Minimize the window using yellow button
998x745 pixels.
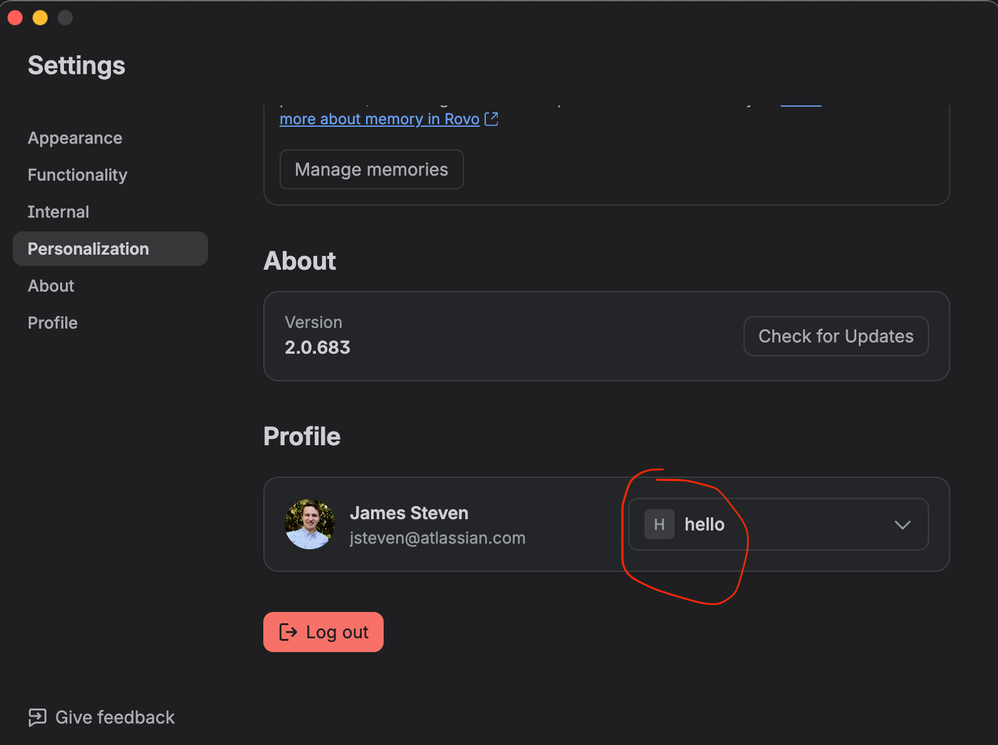40,18
